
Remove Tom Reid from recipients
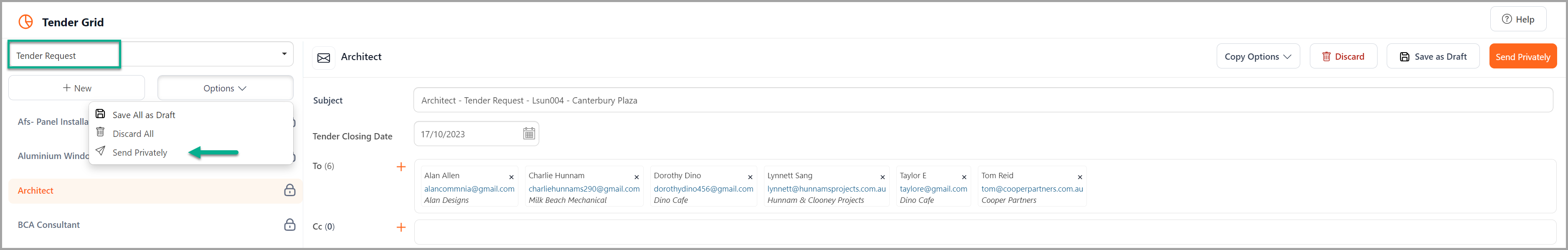(1080, 177)
